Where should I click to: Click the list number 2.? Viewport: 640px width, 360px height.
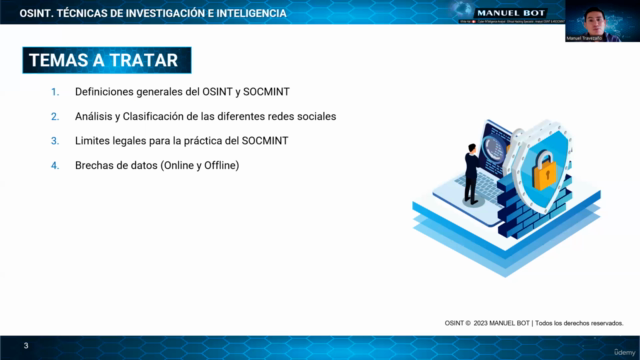pyautogui.click(x=55, y=117)
